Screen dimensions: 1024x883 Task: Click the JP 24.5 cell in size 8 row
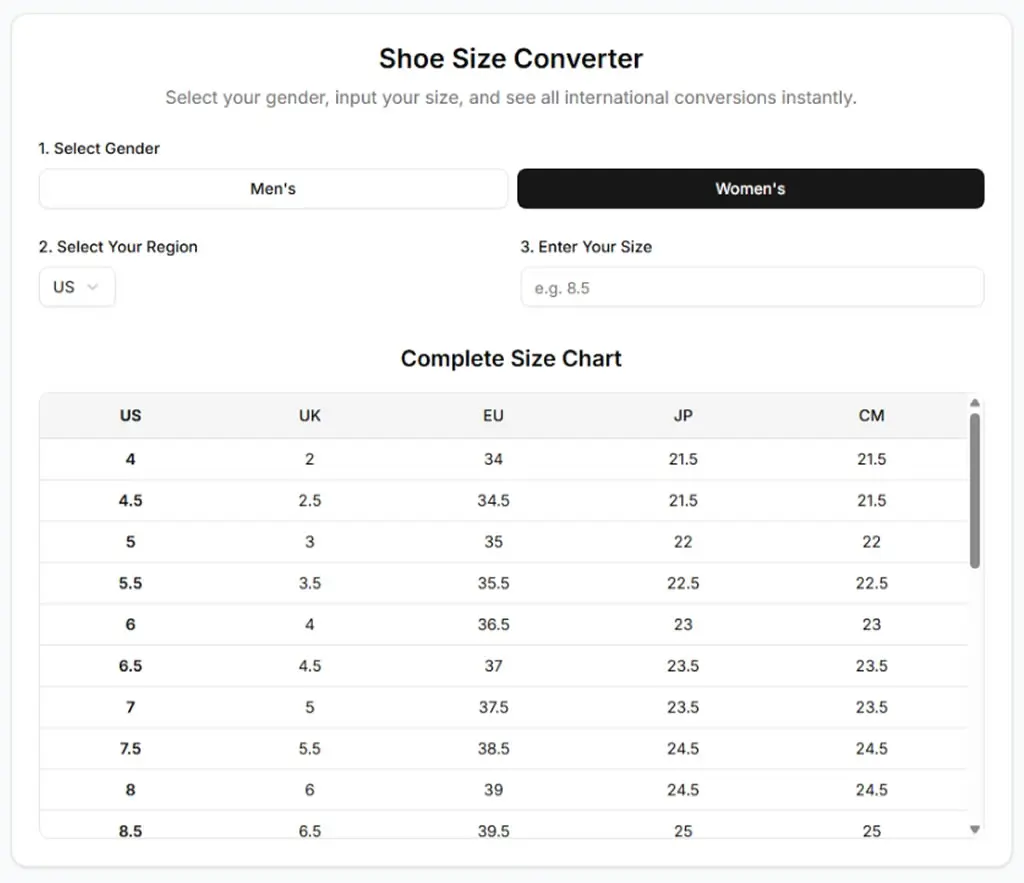[x=683, y=790]
